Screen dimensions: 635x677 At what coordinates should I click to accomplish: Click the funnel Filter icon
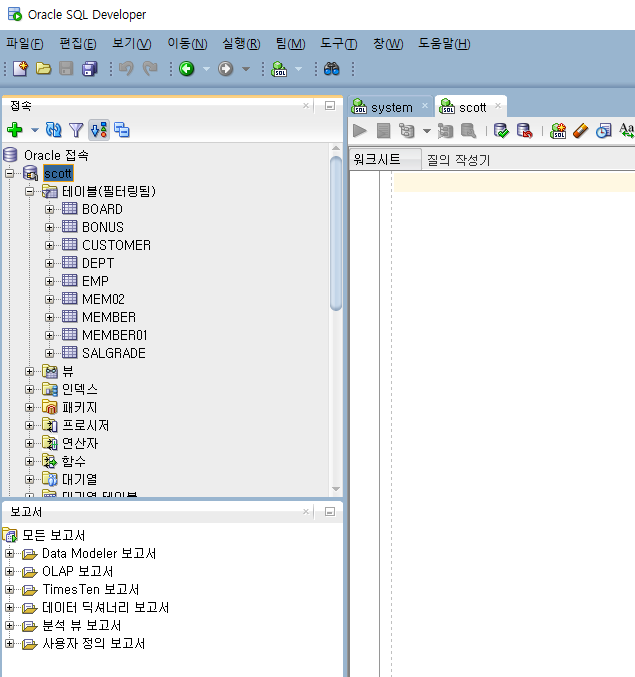click(76, 130)
